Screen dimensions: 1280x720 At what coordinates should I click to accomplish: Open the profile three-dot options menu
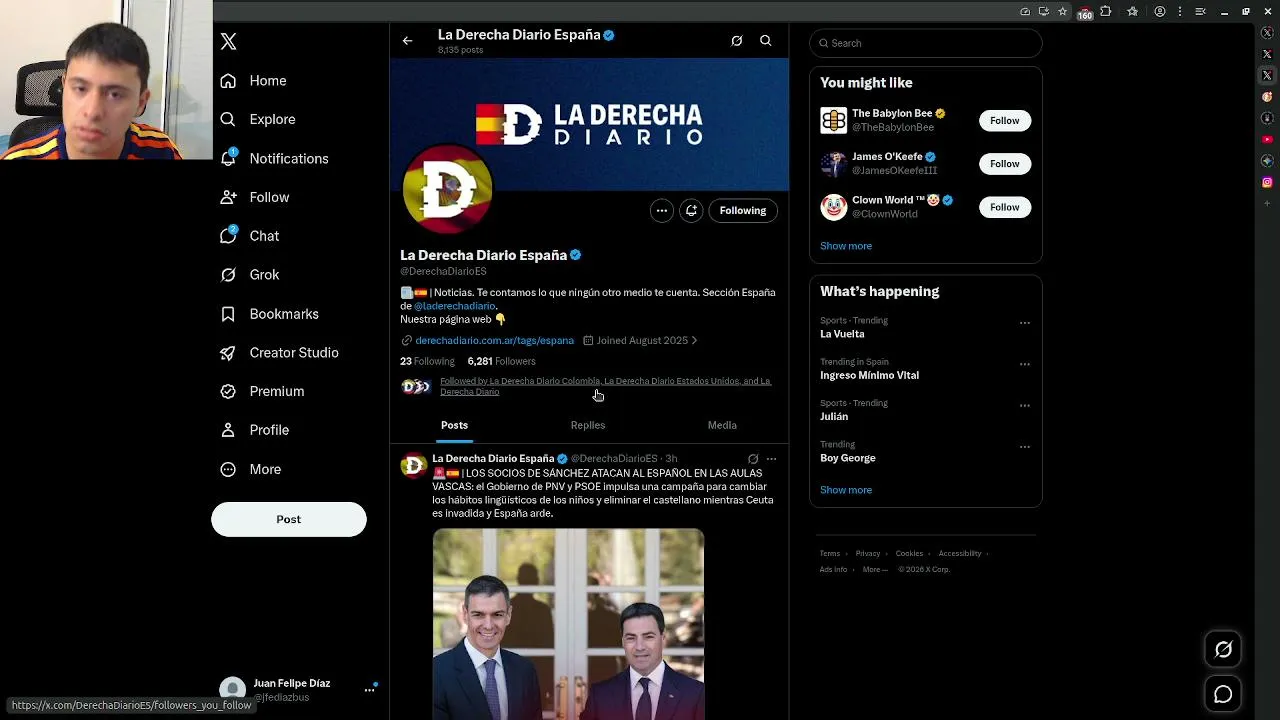(661, 210)
